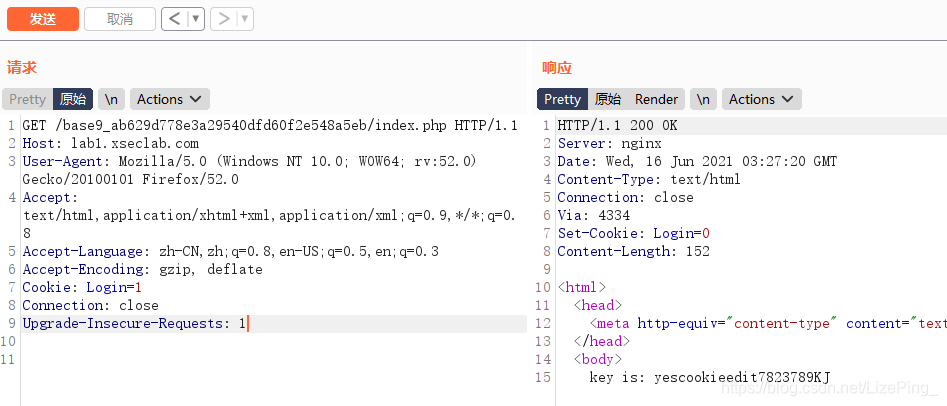Viewport: 947px width, 406px height.
Task: Toggle request \n non-printable characters button
Action: point(111,99)
